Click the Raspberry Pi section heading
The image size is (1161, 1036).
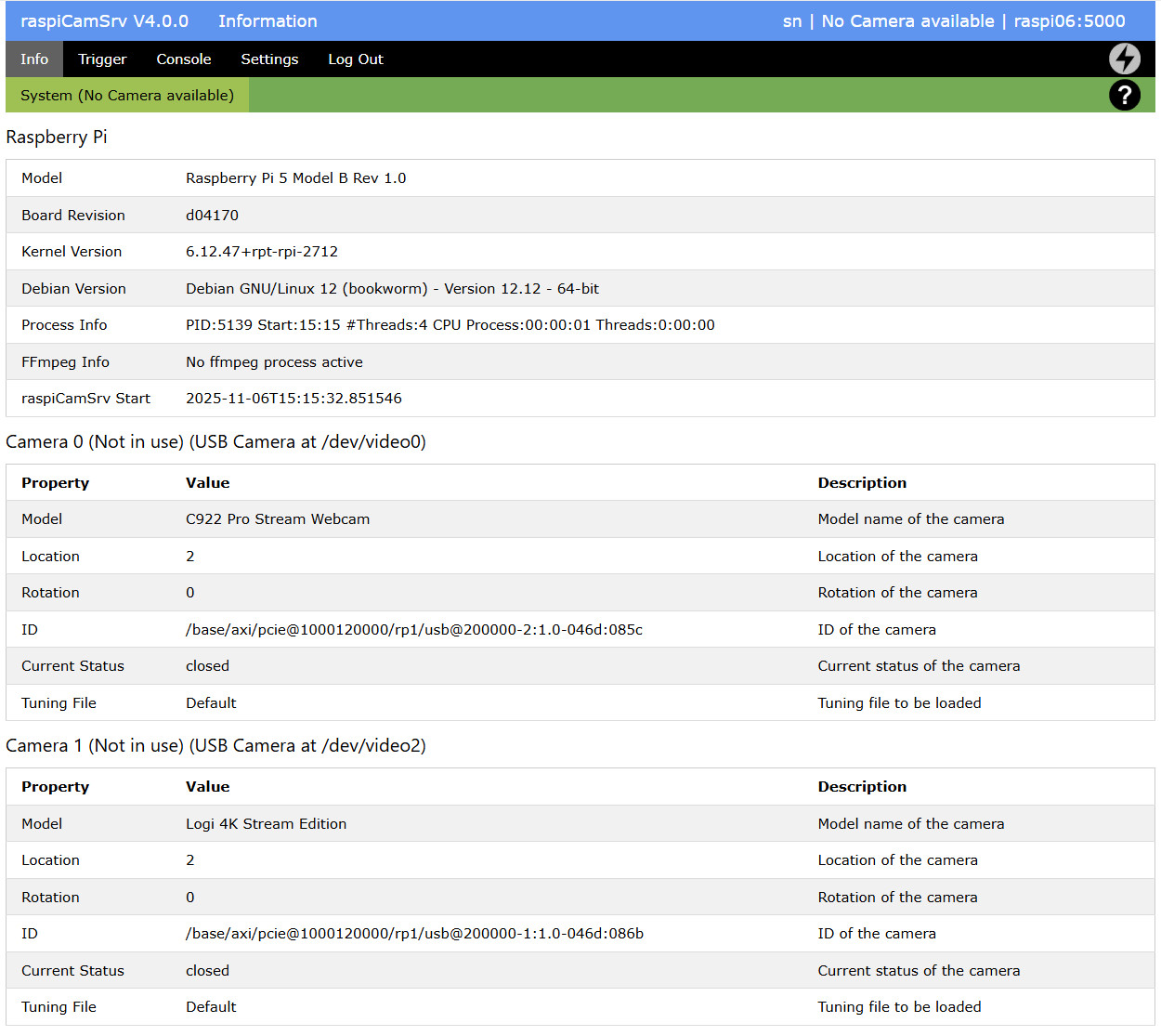tap(57, 137)
